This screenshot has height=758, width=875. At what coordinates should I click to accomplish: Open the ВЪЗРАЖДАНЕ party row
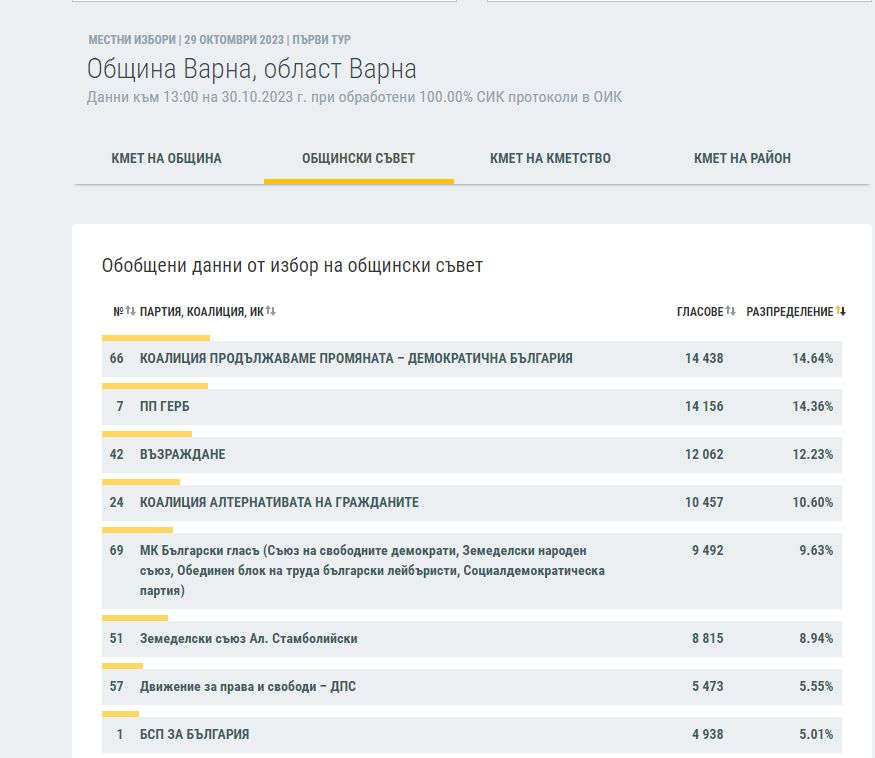click(x=472, y=454)
